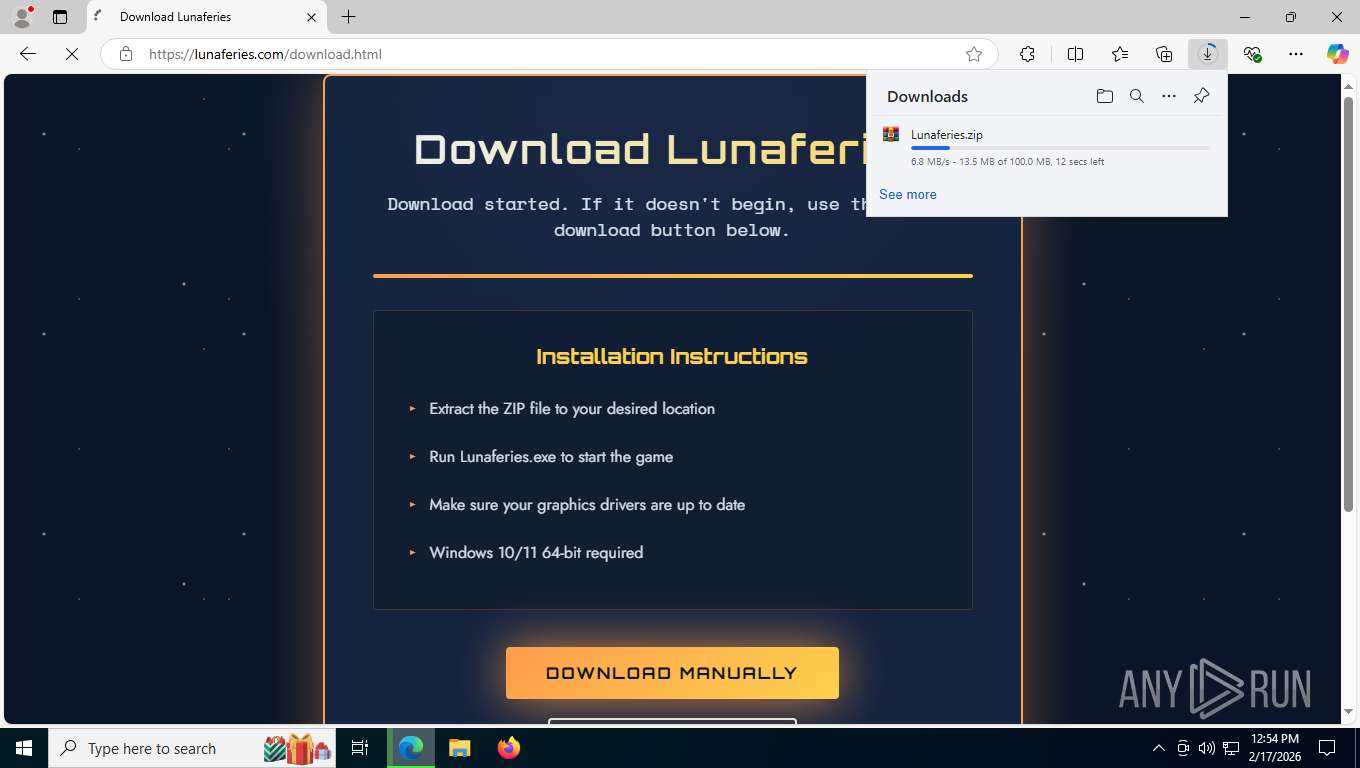Open downloads folder in Downloads panel
The image size is (1360, 768).
1105,96
